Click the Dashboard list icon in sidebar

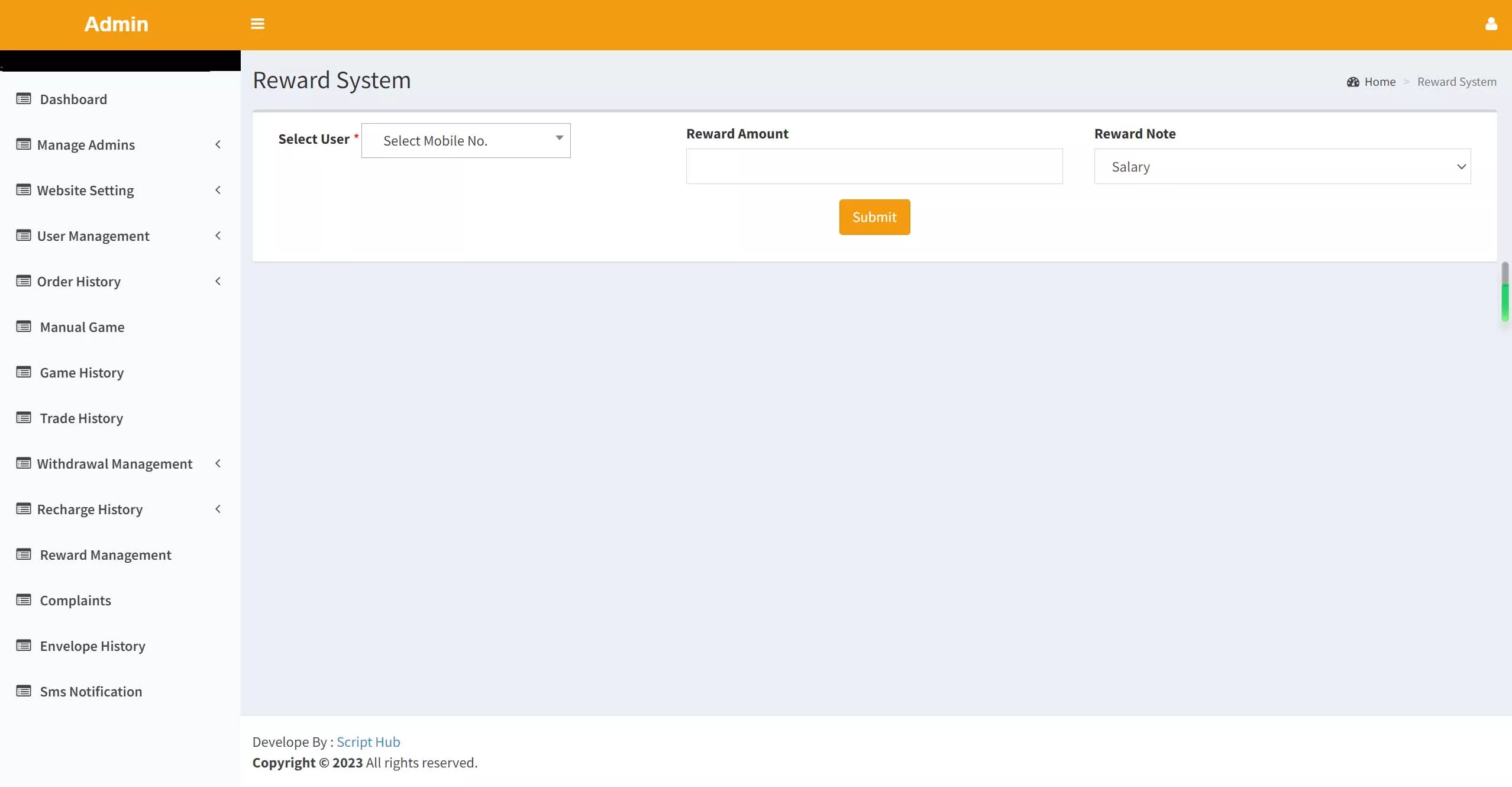(x=24, y=99)
